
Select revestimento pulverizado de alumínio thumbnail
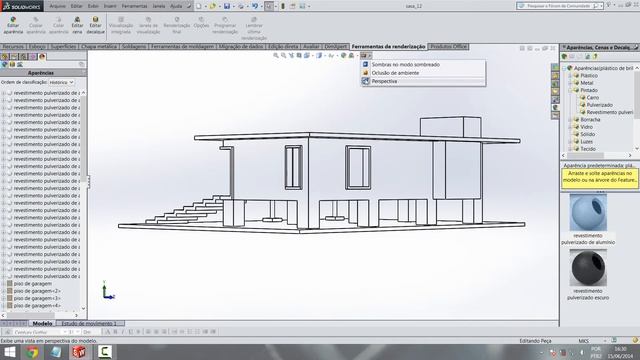click(588, 212)
